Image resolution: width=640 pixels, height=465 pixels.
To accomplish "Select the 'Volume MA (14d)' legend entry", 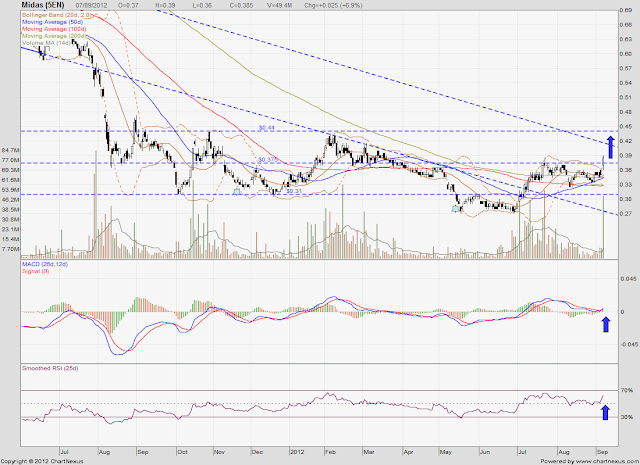I will click(x=46, y=43).
